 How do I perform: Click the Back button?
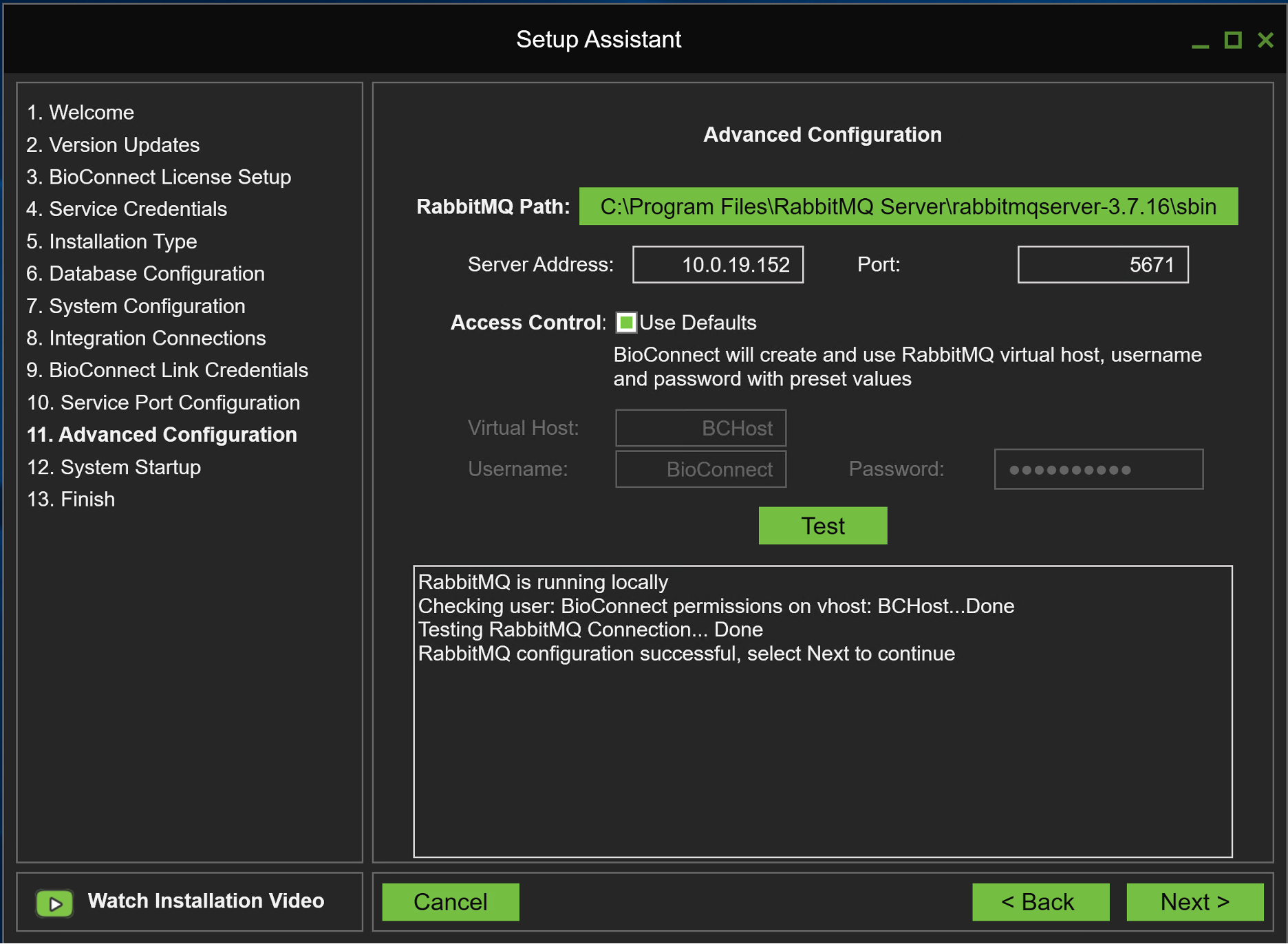tap(1040, 901)
